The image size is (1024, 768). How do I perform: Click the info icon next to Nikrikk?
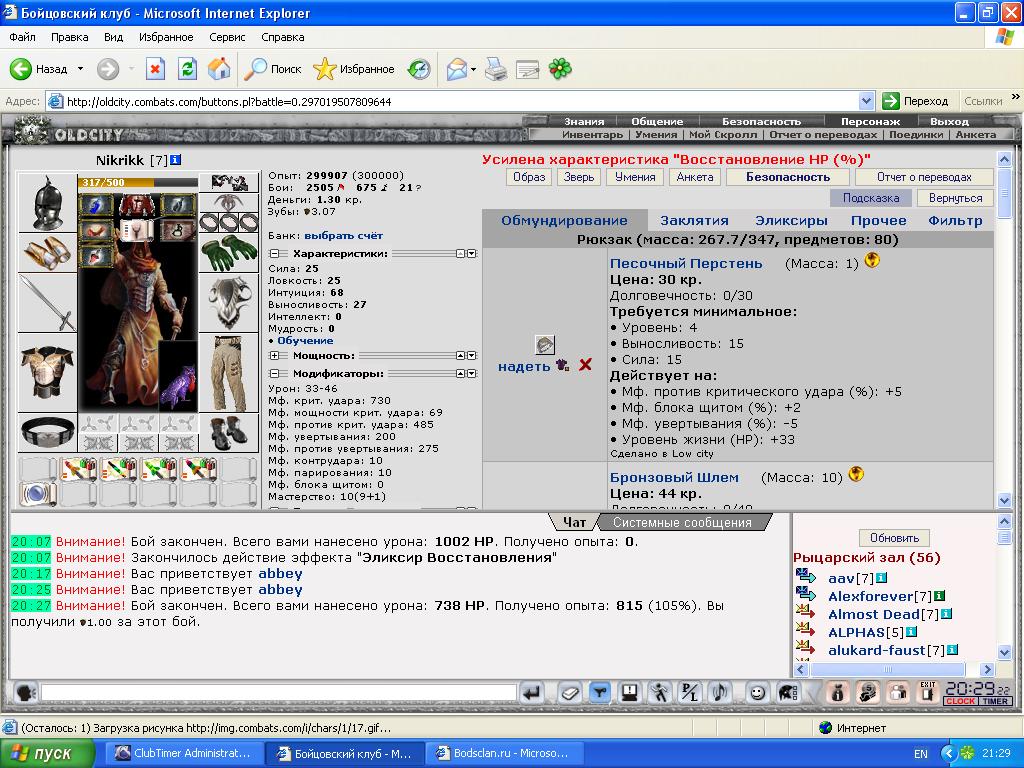point(176,159)
